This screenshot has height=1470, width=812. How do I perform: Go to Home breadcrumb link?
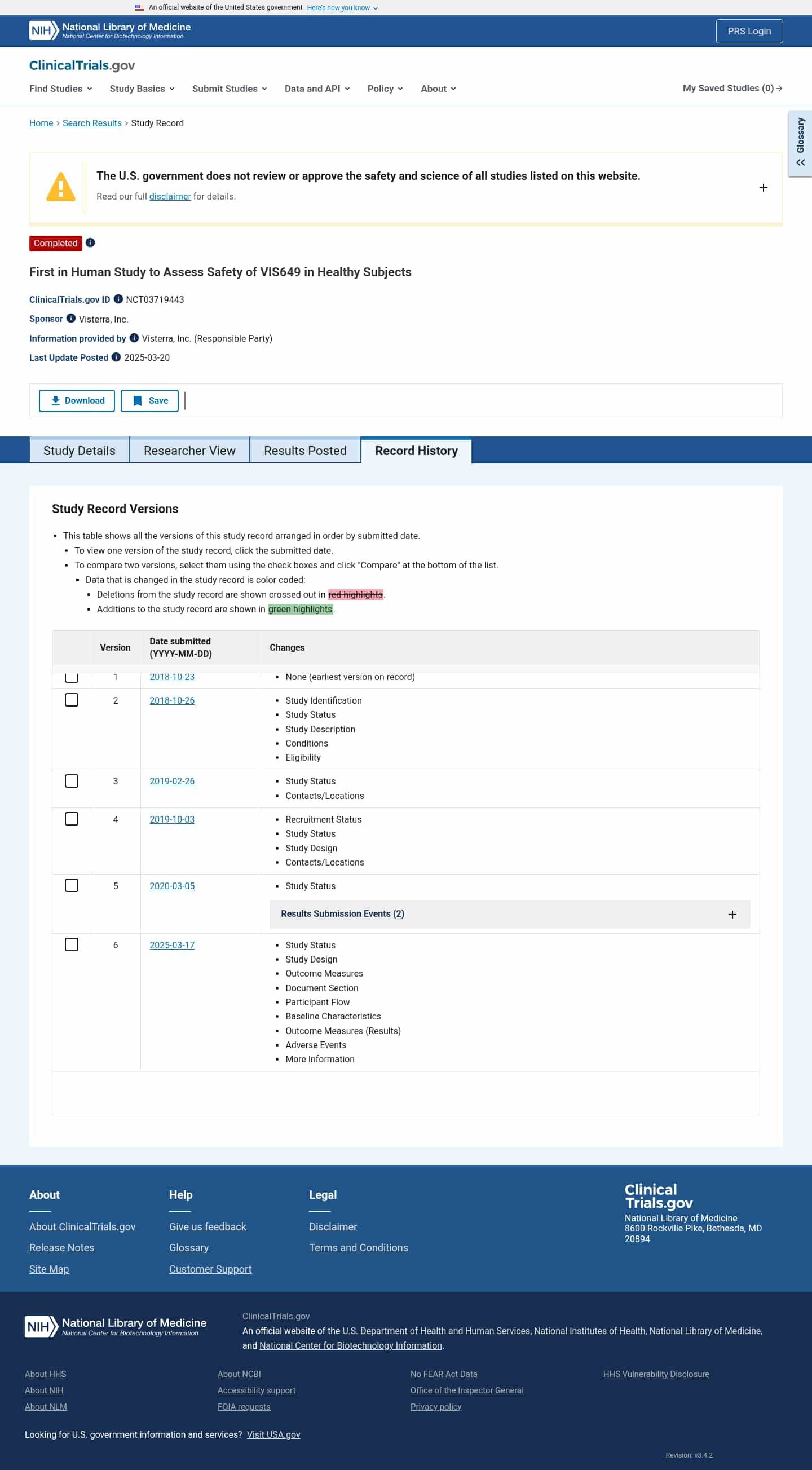pos(41,123)
